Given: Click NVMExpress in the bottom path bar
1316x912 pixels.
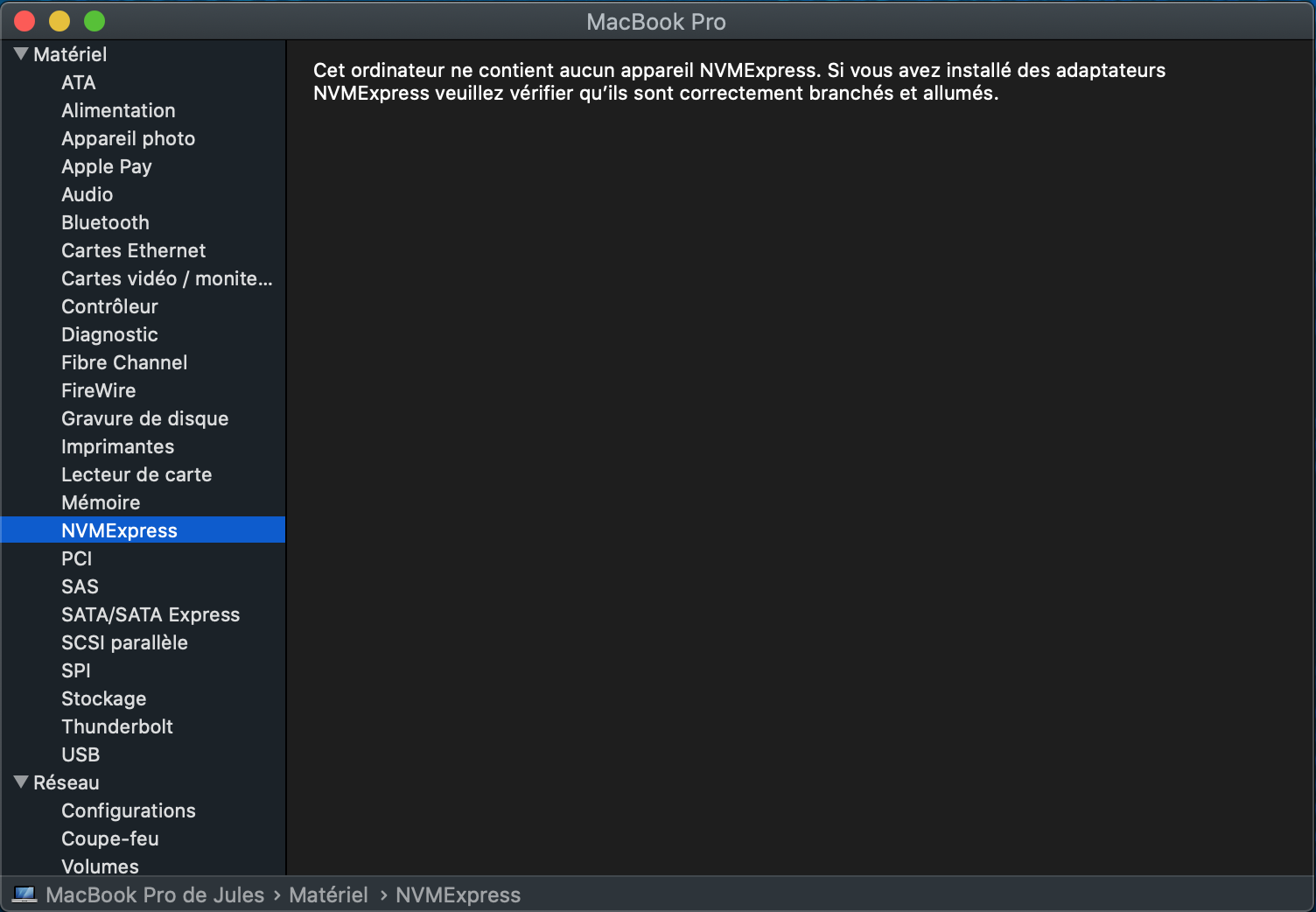Looking at the screenshot, I should coord(458,894).
